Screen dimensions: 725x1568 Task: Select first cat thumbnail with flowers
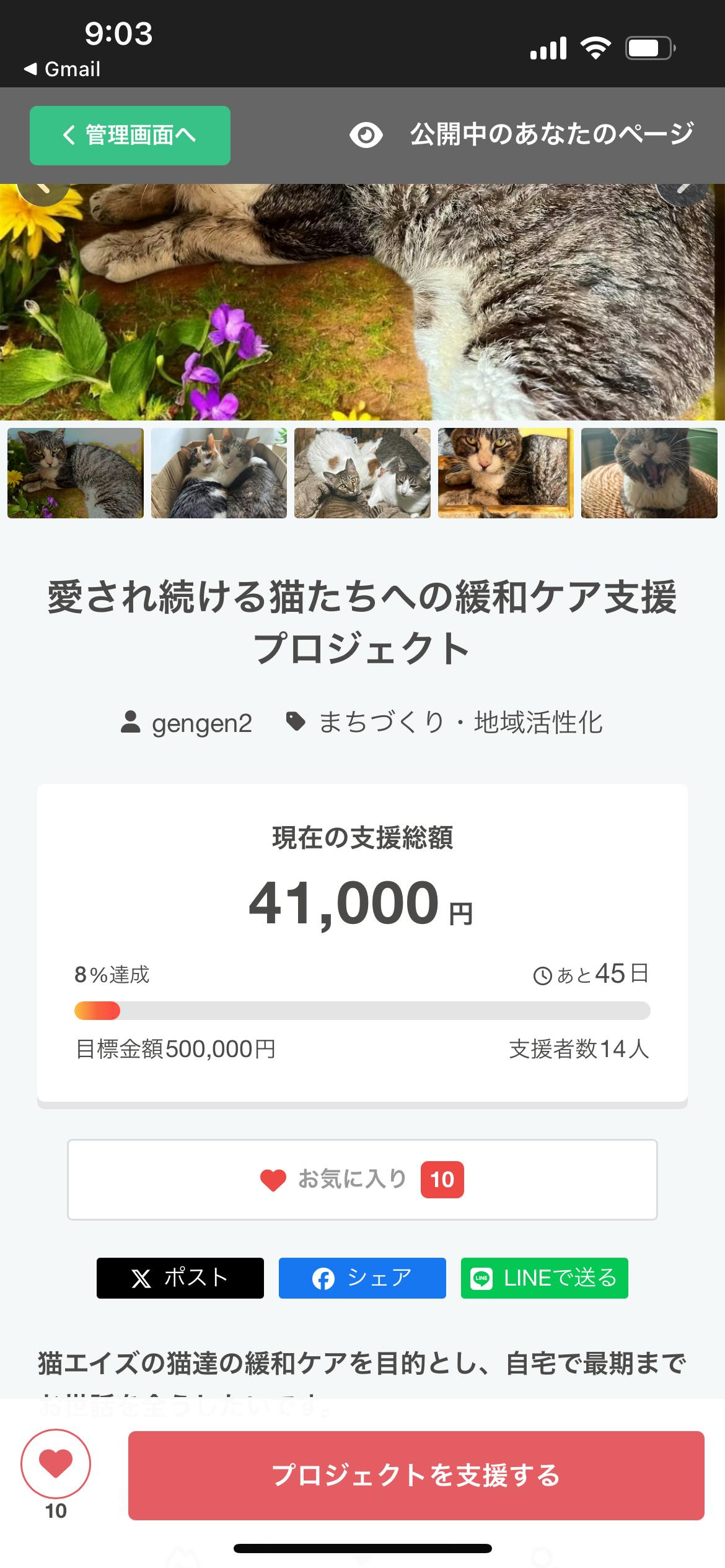pyautogui.click(x=76, y=473)
